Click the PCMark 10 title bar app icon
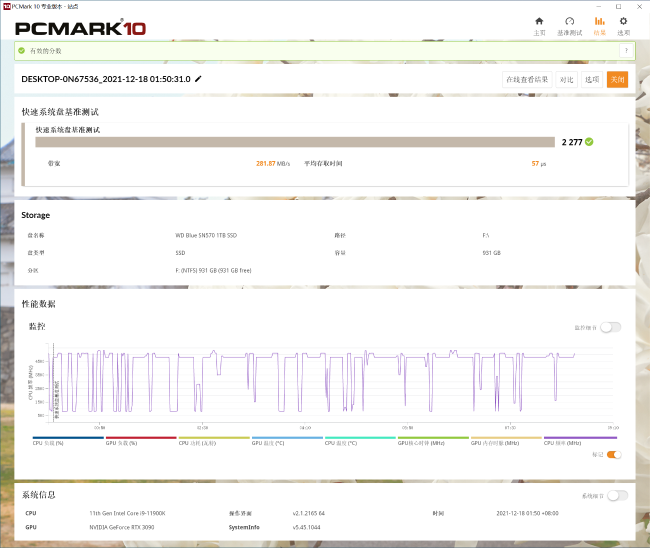Image resolution: width=650 pixels, height=548 pixels. coord(6,6)
